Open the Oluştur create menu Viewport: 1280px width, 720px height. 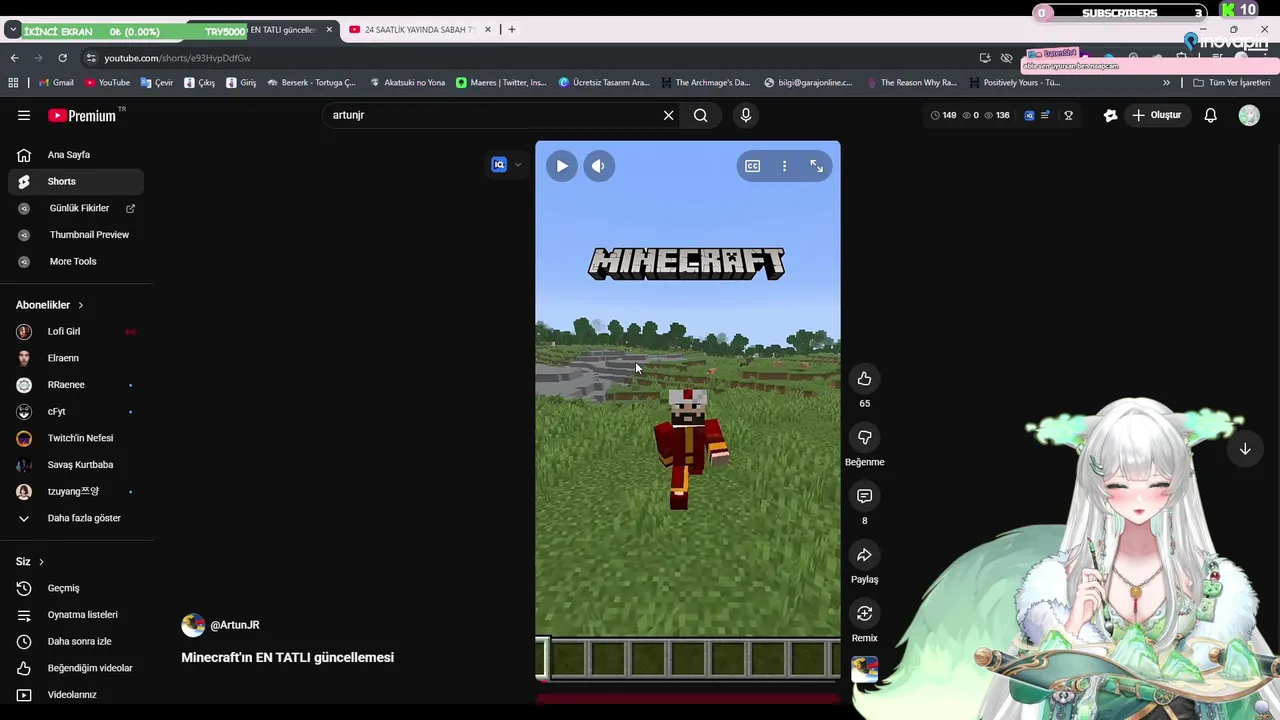(1157, 115)
